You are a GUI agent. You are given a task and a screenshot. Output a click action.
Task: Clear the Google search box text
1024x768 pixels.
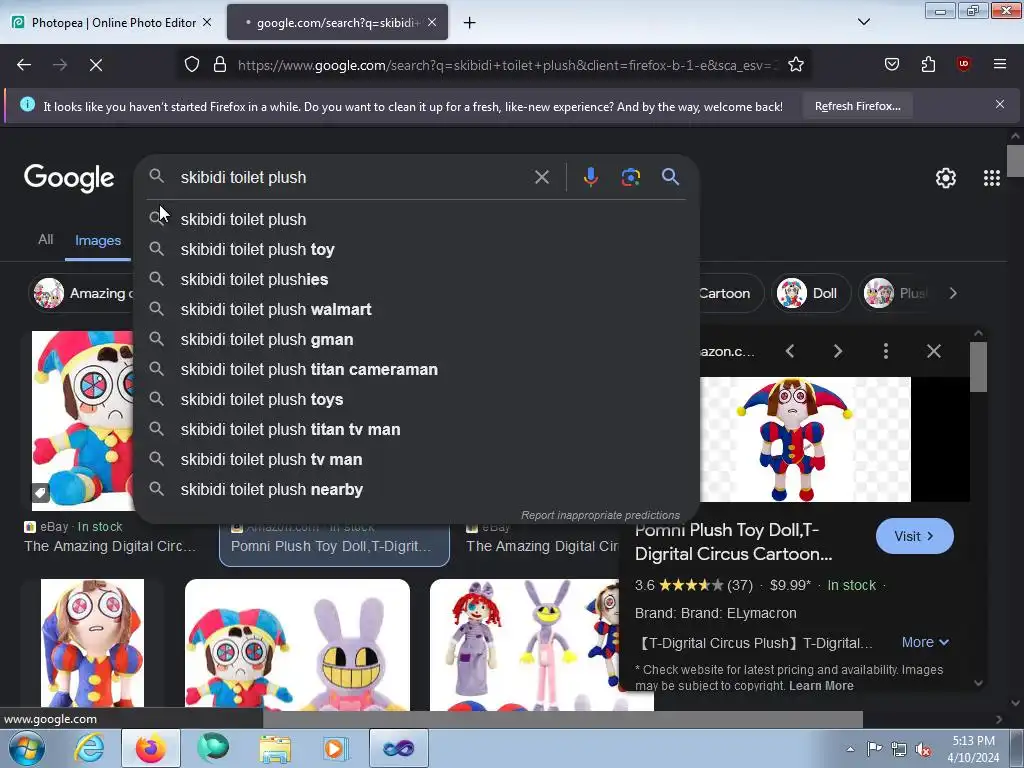tap(541, 177)
